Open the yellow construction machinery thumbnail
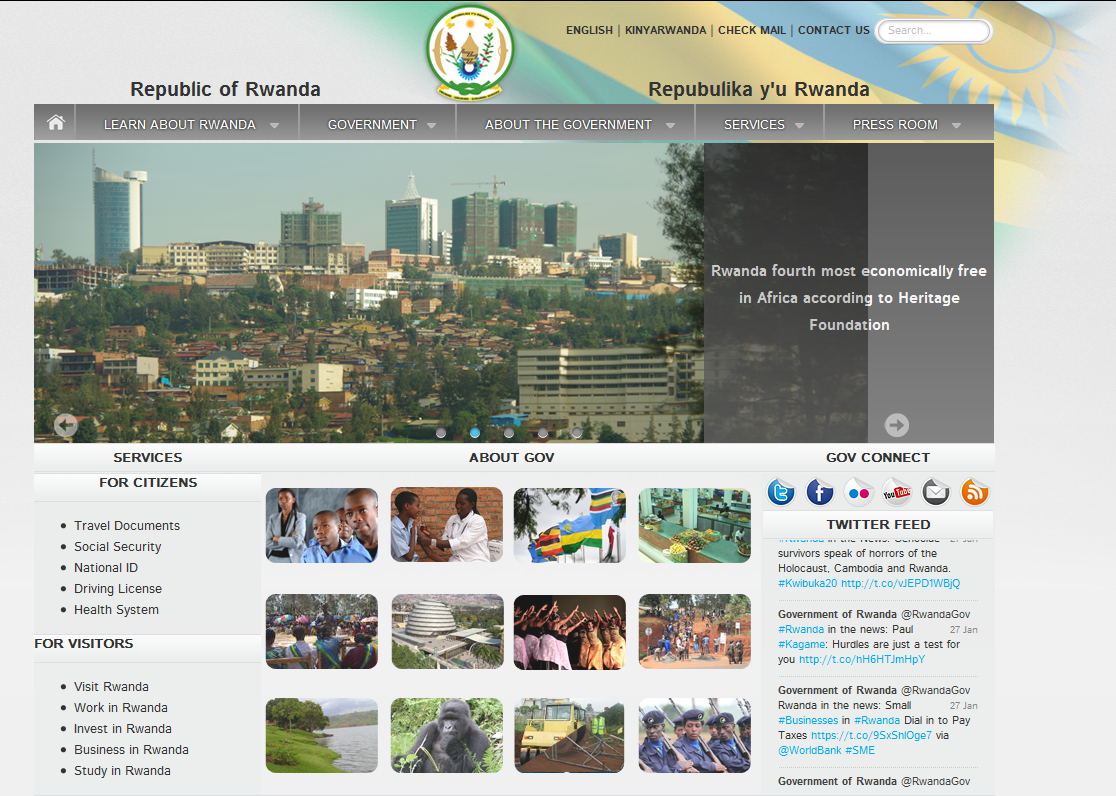 (x=569, y=735)
